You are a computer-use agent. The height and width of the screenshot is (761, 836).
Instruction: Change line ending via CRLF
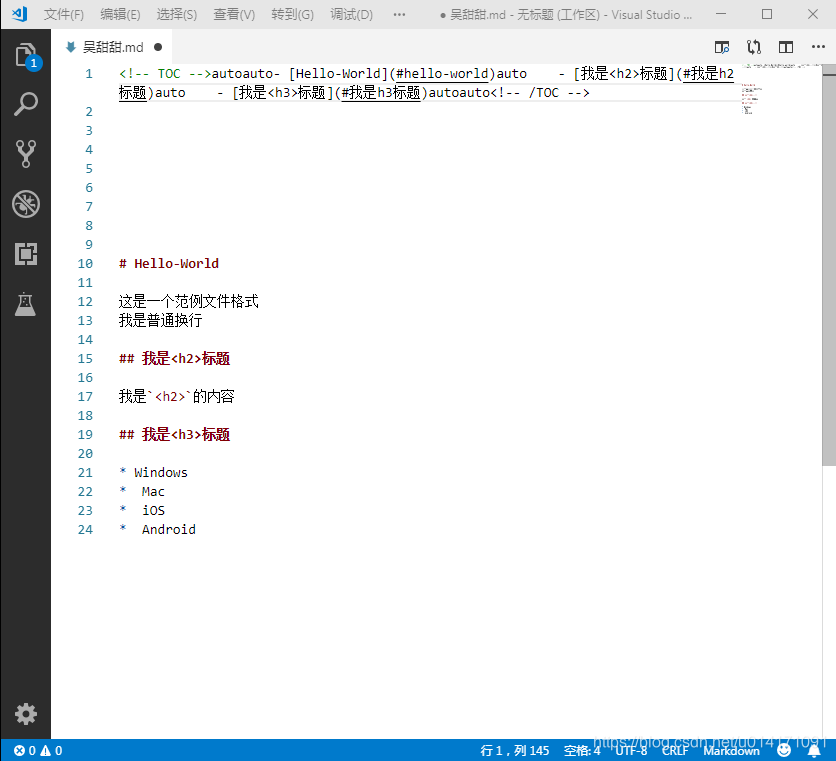click(x=675, y=750)
